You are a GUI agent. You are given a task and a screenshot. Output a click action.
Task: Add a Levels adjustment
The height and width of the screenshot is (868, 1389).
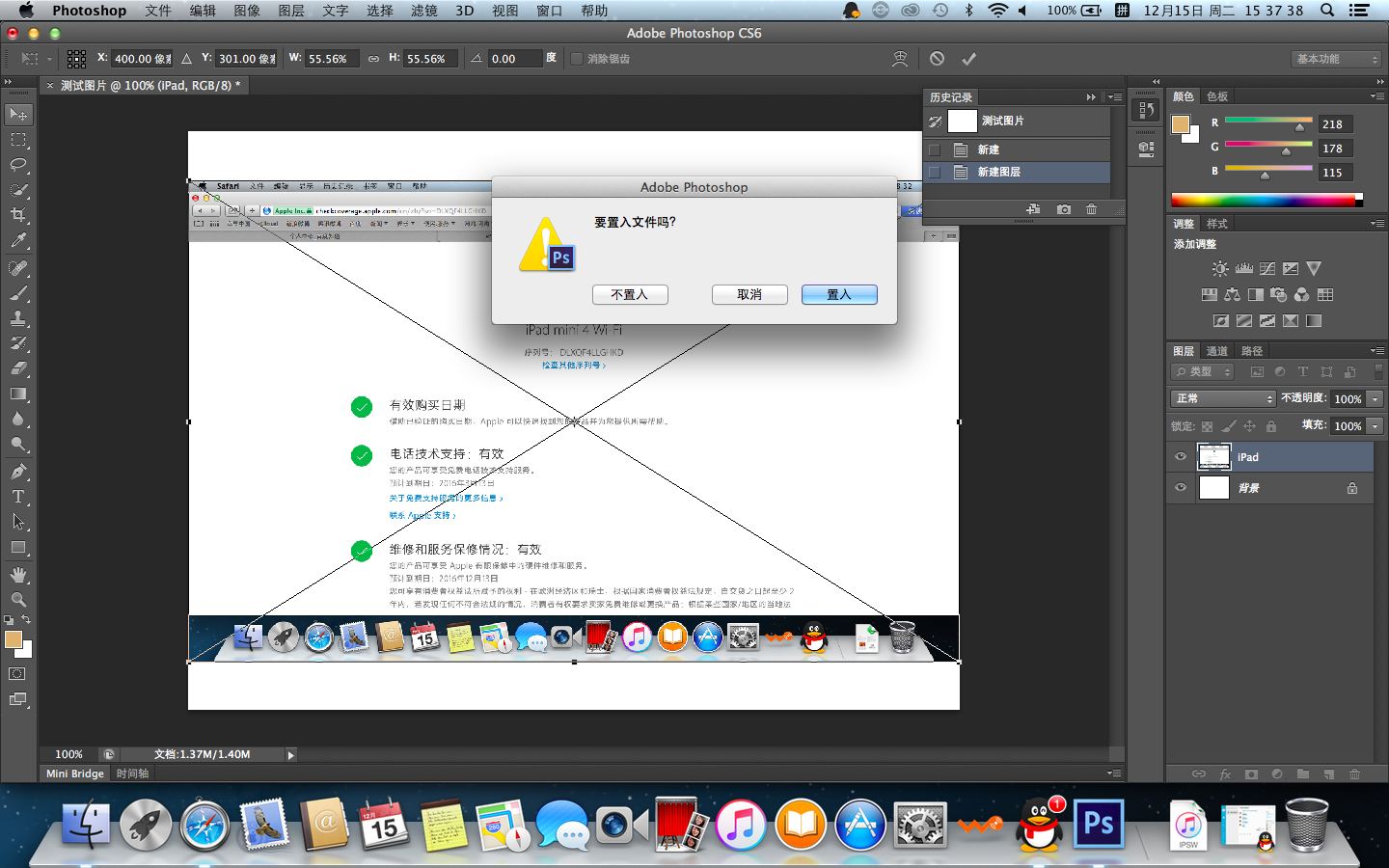point(1244,269)
